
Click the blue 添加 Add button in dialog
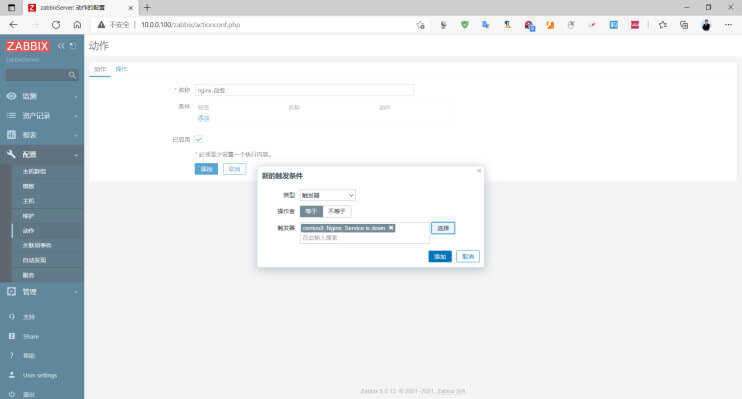[x=440, y=257]
